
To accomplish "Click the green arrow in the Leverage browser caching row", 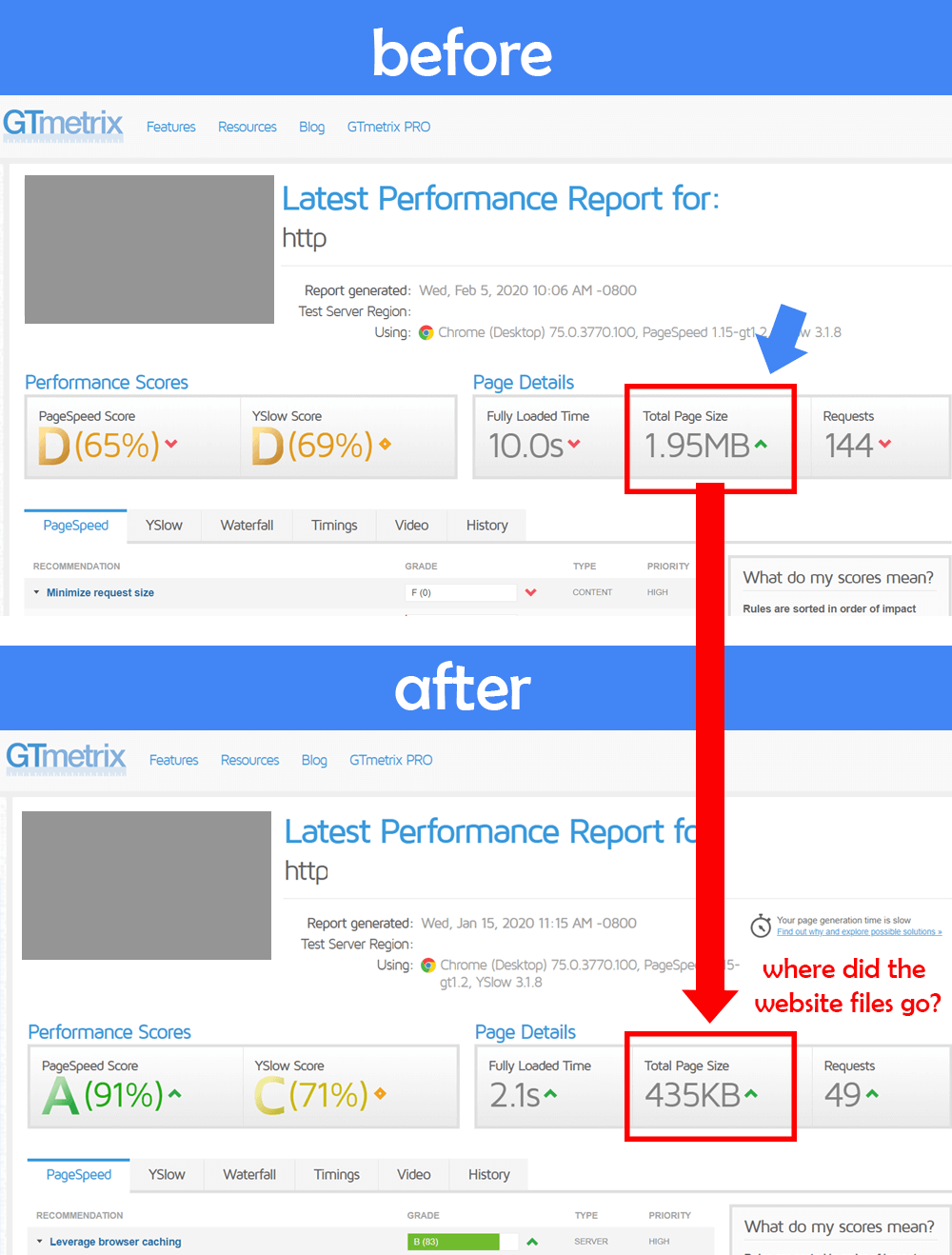I will point(532,1242).
